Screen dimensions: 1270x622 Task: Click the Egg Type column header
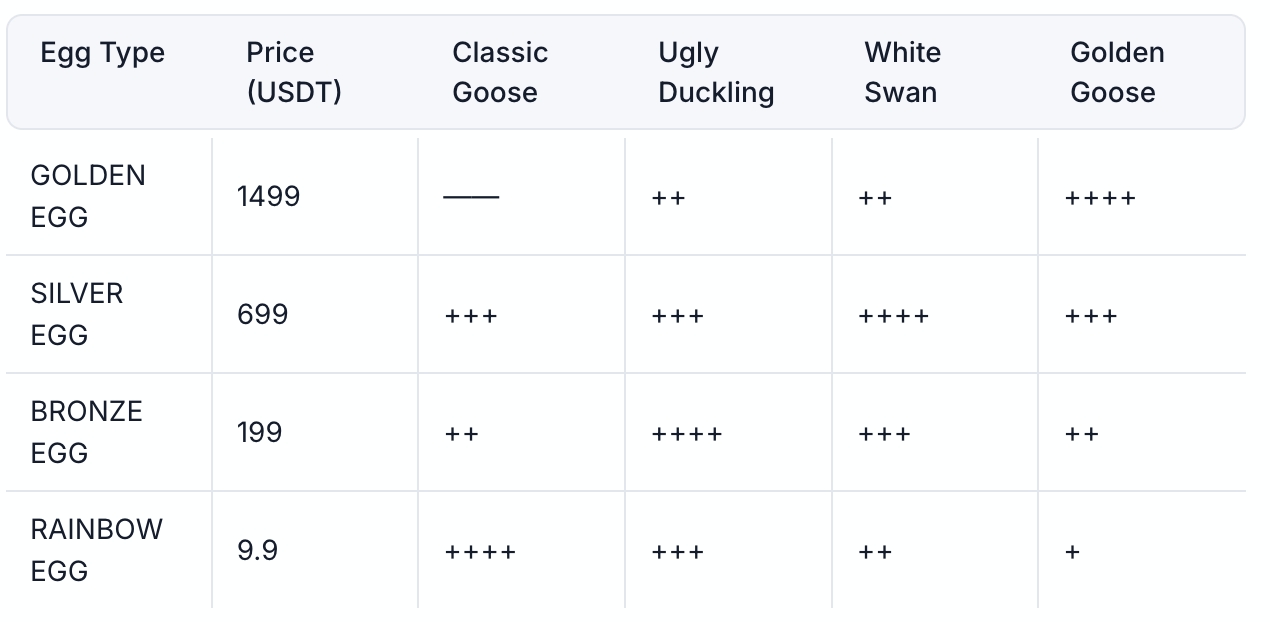click(103, 53)
